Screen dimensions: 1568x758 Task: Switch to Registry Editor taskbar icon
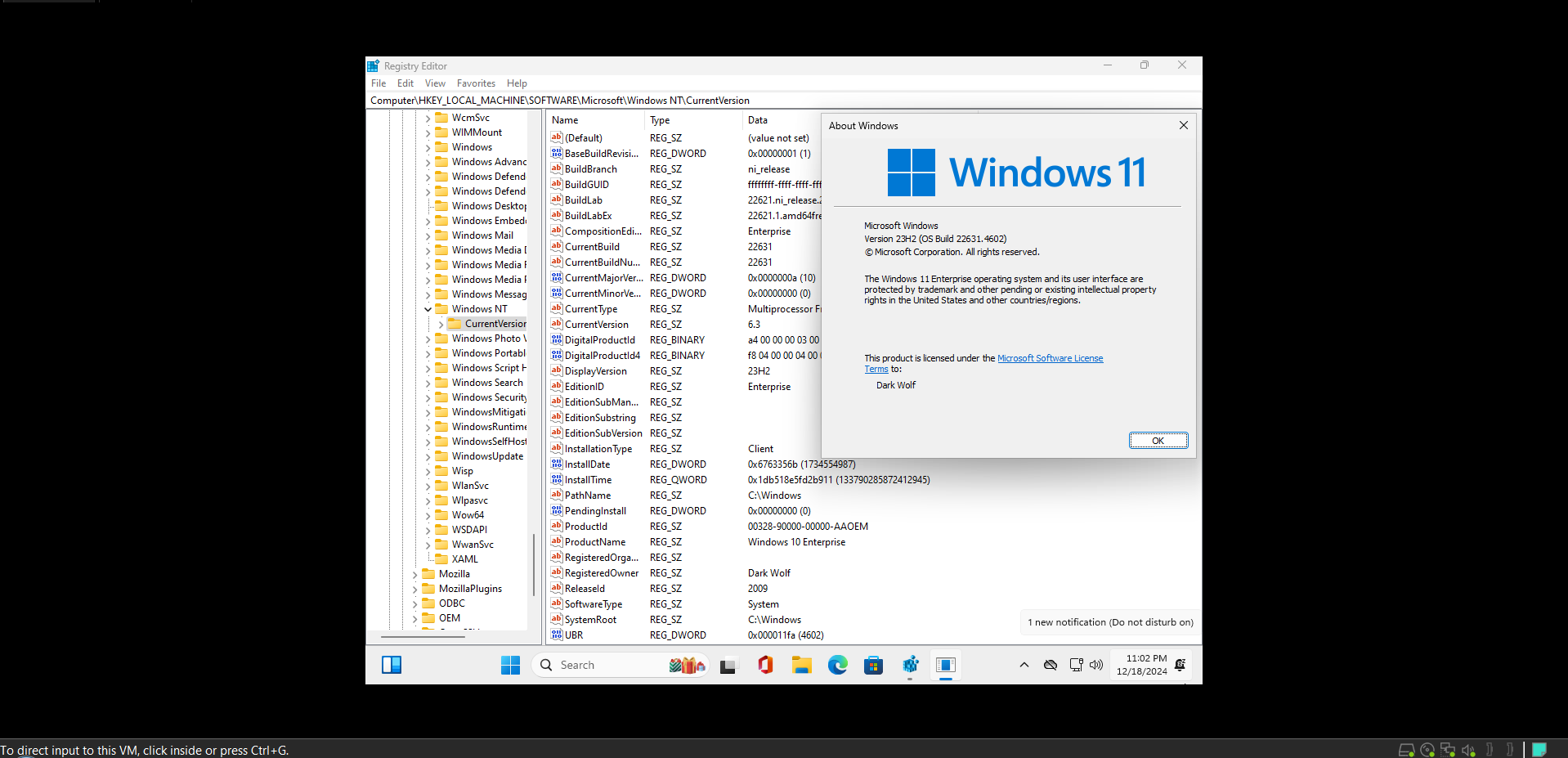tap(910, 665)
